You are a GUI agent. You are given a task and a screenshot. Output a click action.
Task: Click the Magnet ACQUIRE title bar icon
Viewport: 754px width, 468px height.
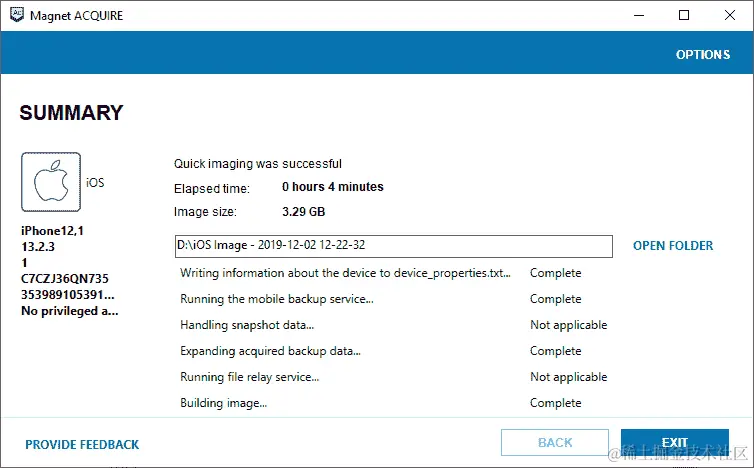[x=17, y=15]
